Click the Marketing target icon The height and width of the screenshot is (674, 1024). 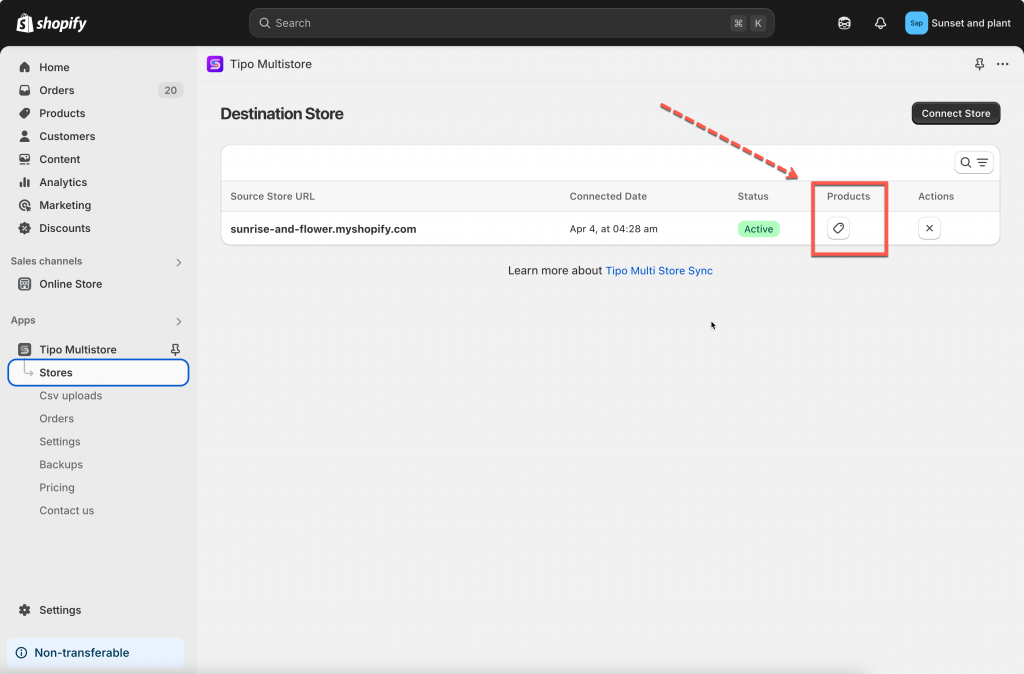(25, 205)
